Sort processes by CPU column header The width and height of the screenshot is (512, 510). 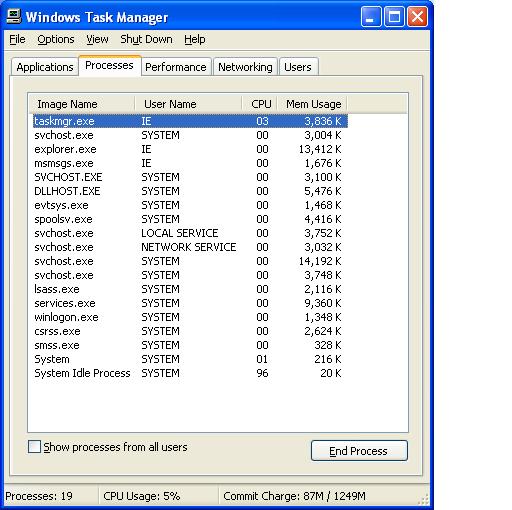point(260,104)
